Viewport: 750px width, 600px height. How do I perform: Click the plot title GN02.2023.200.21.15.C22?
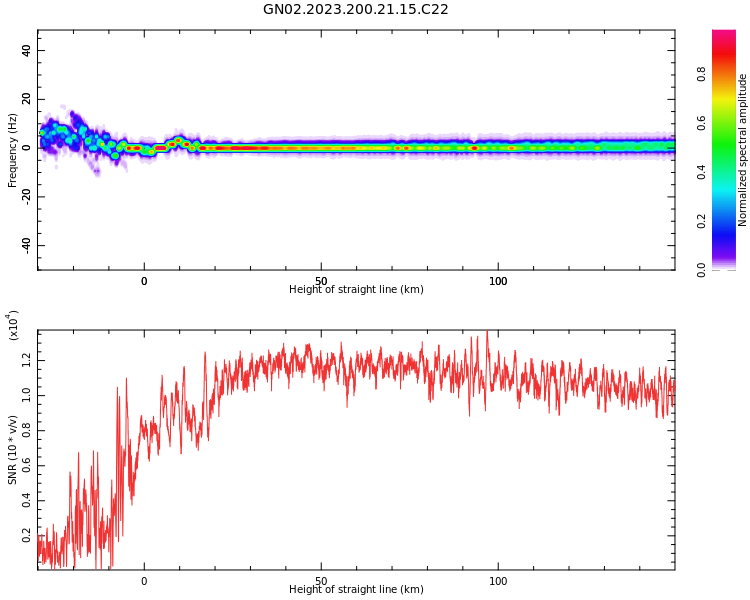tap(355, 10)
